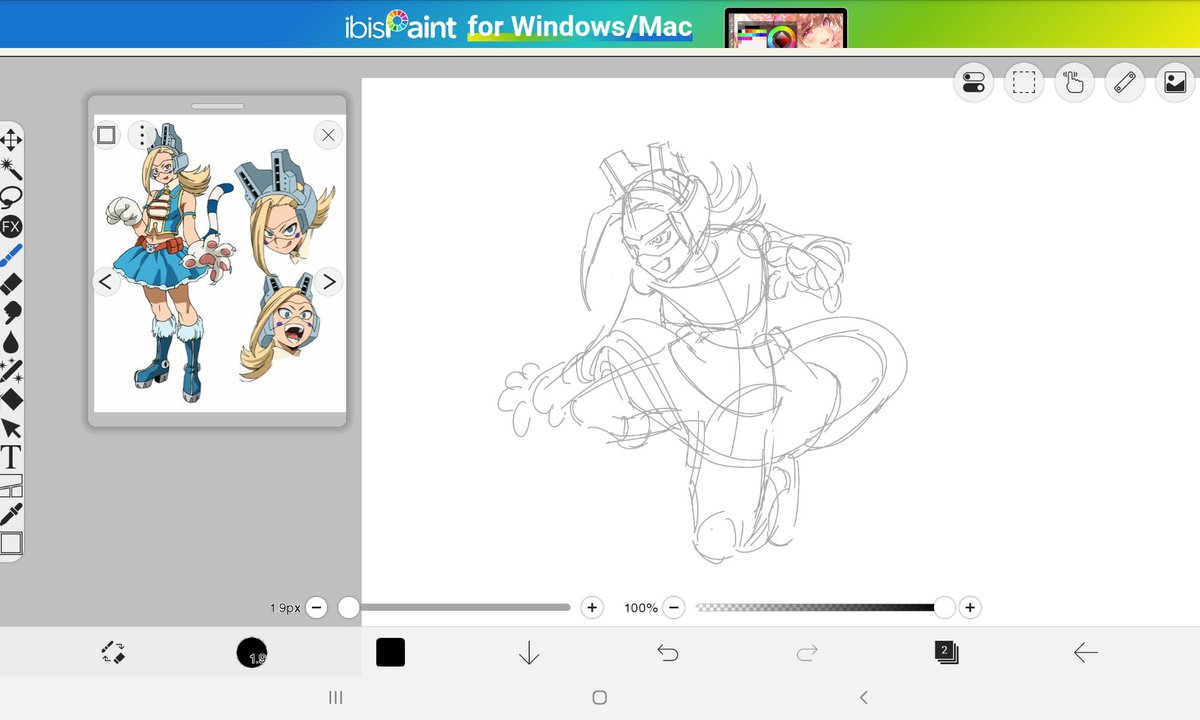Undo the last stroke

[x=668, y=654]
